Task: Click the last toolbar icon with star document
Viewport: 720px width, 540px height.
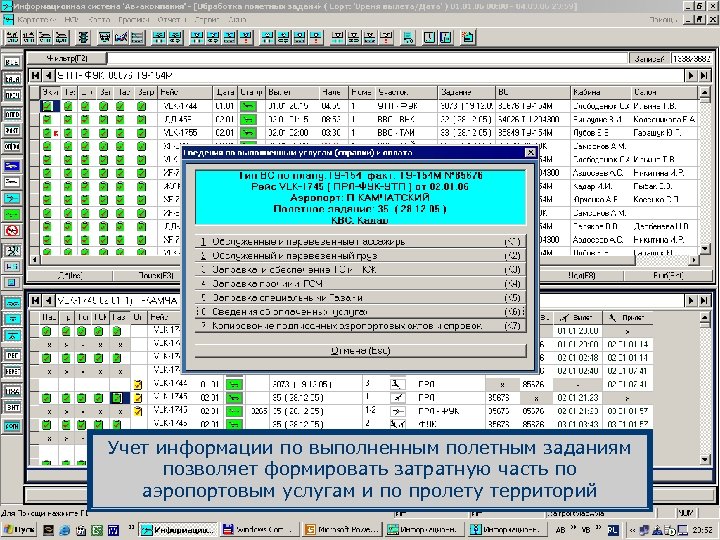Action: [x=467, y=37]
